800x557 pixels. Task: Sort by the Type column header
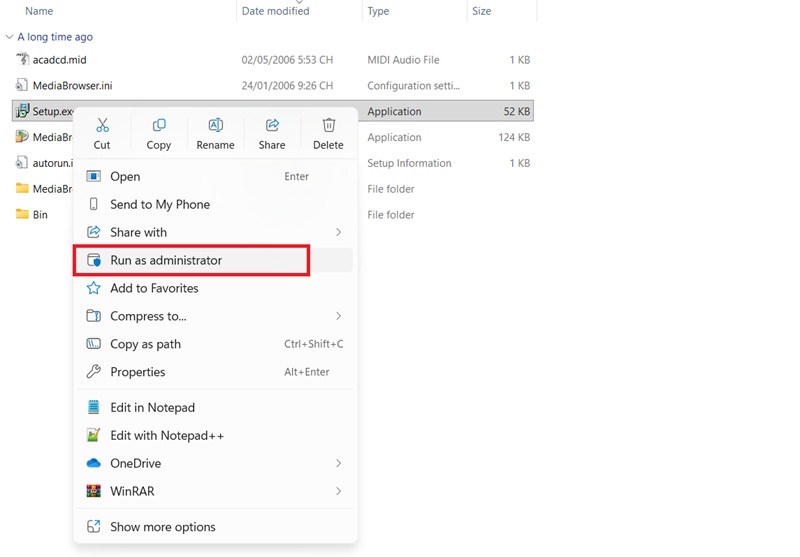(378, 11)
